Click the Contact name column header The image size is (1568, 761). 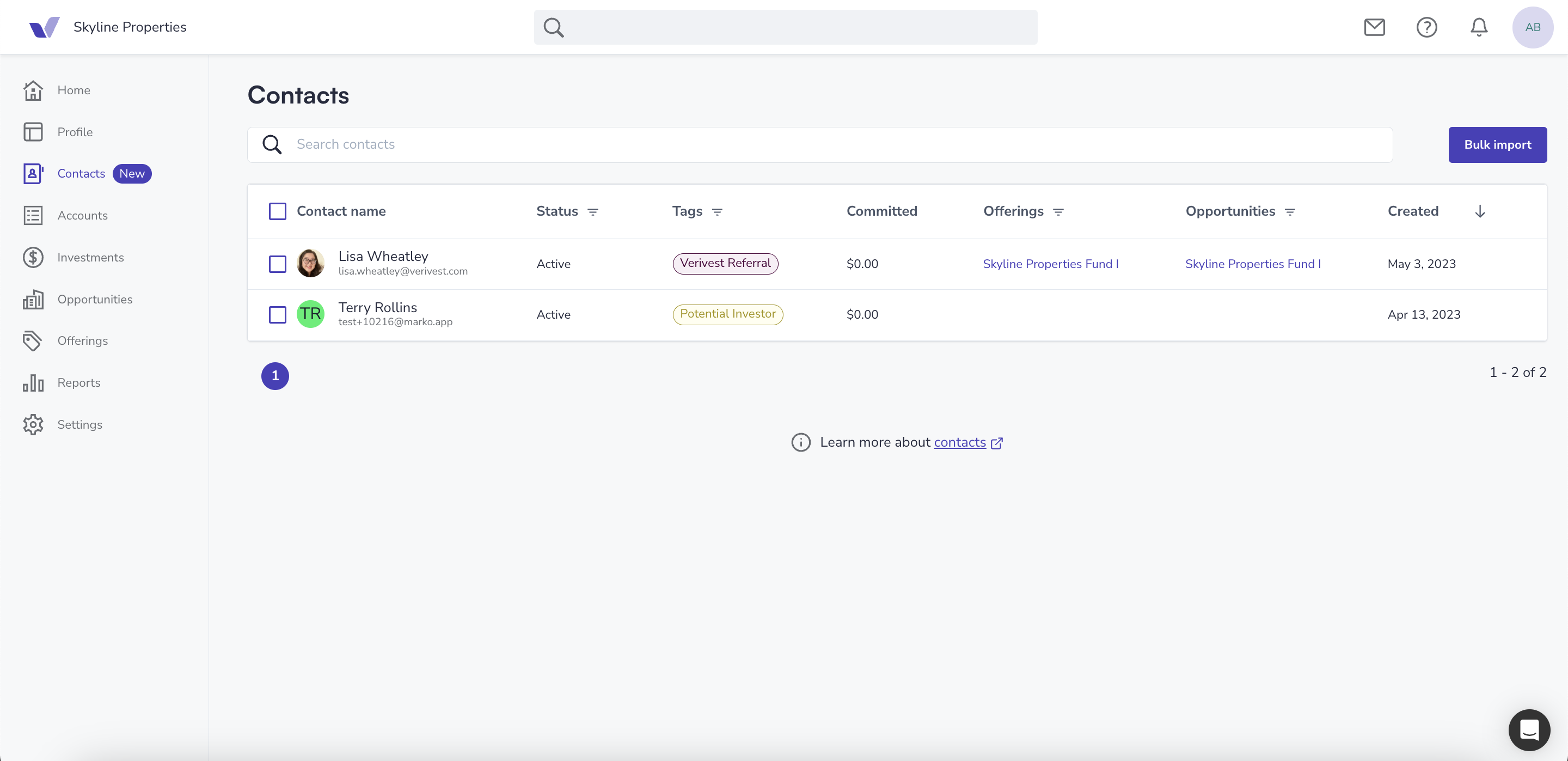coord(341,211)
